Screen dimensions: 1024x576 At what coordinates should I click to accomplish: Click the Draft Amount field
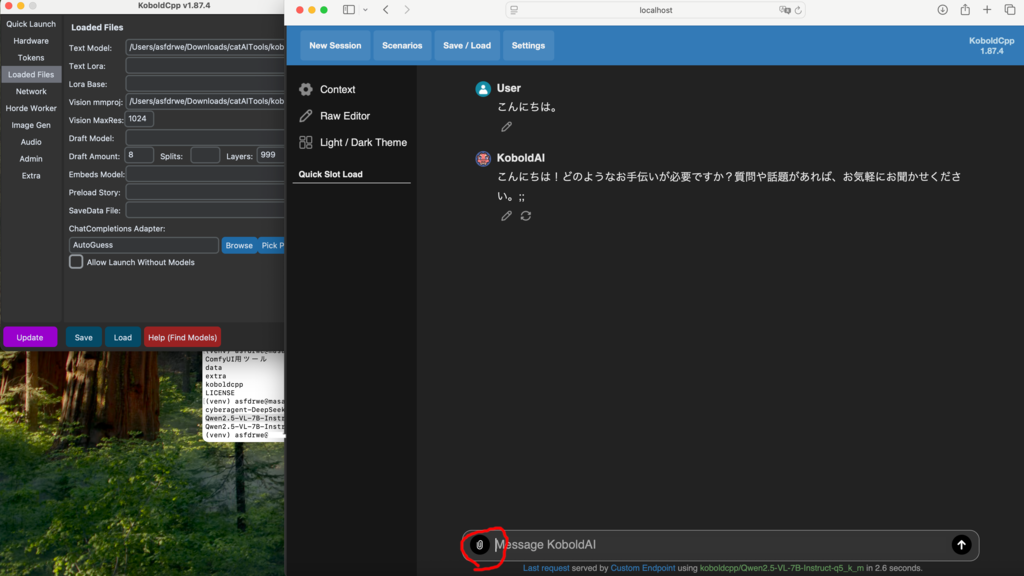(139, 155)
